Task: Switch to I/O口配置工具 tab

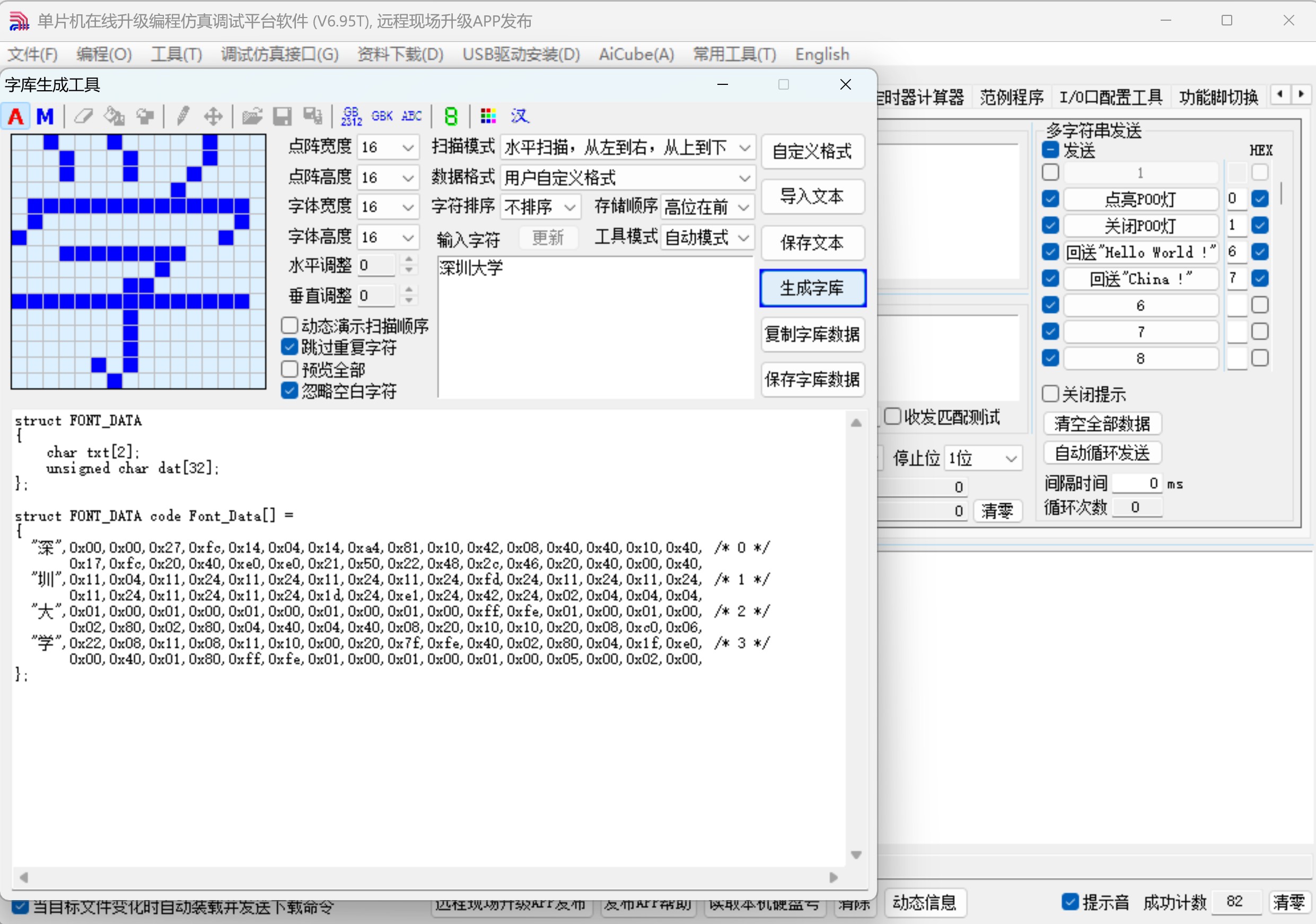Action: (x=1111, y=98)
